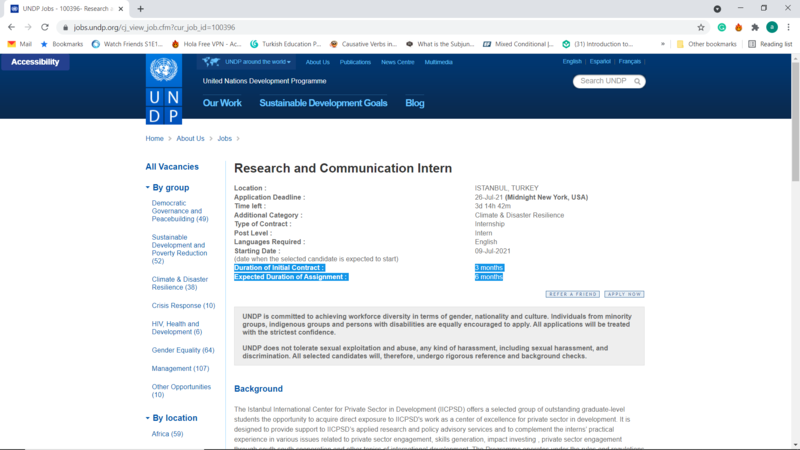Close the UNDP Jobs tab
This screenshot has height=450, width=800.
pos(121,9)
